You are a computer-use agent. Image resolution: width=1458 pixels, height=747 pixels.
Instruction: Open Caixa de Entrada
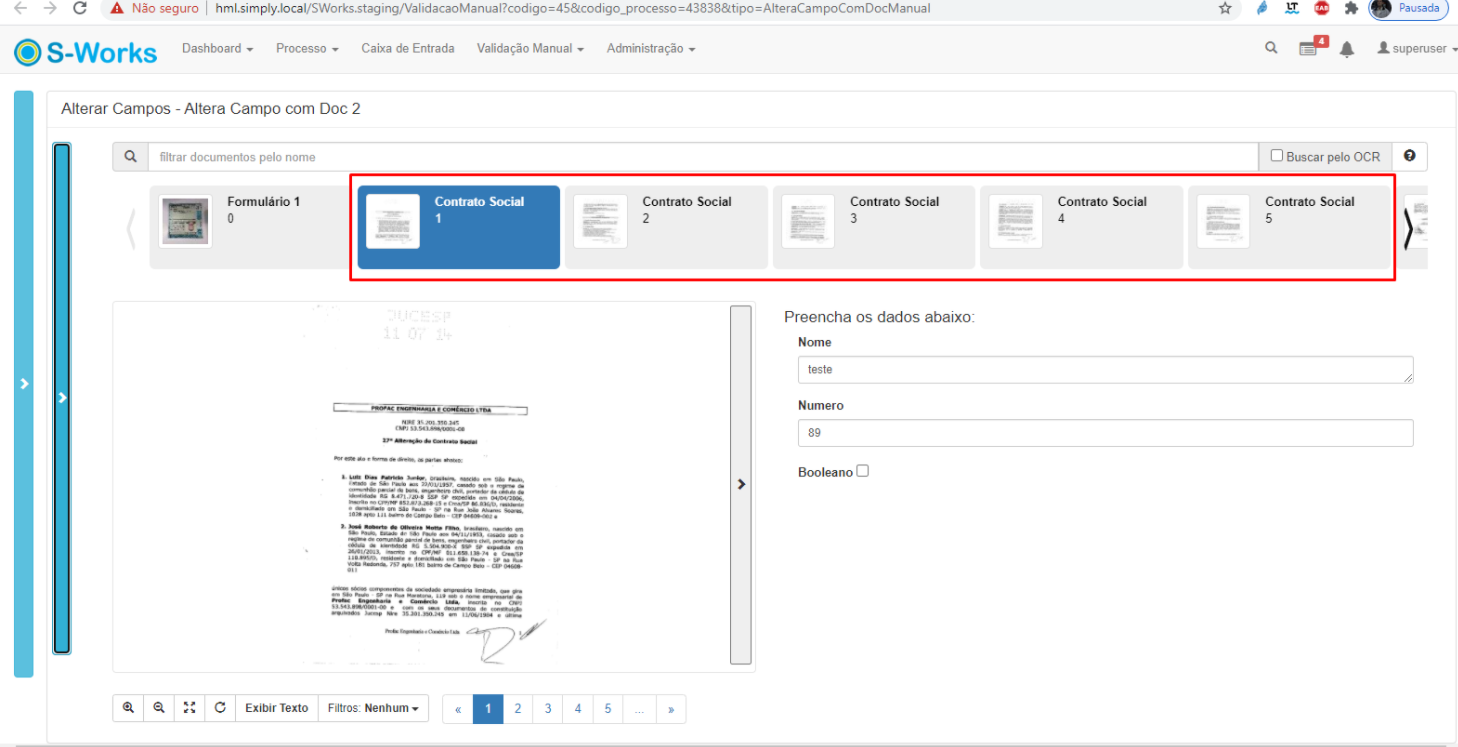coord(407,48)
